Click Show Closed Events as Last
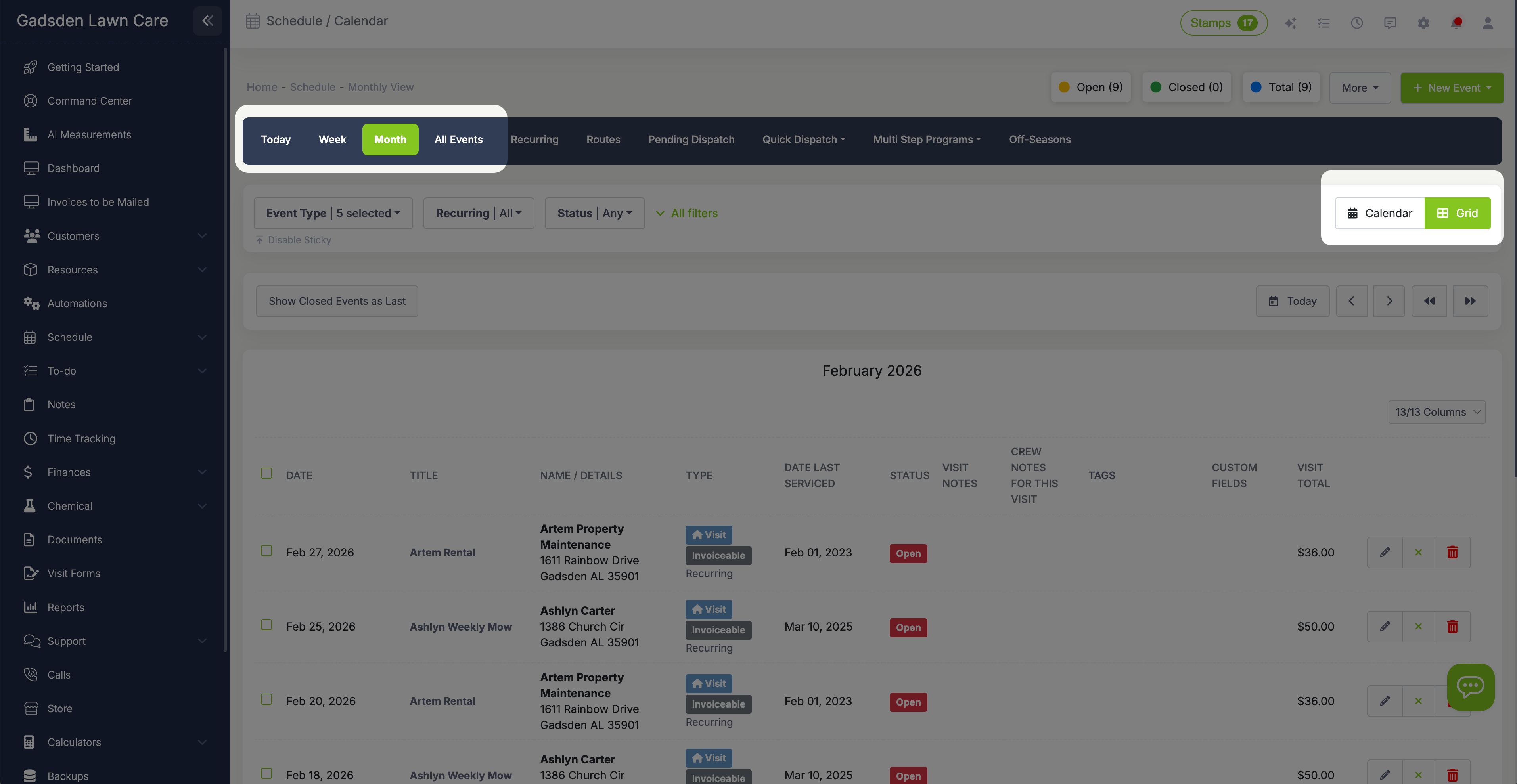 pyautogui.click(x=337, y=301)
